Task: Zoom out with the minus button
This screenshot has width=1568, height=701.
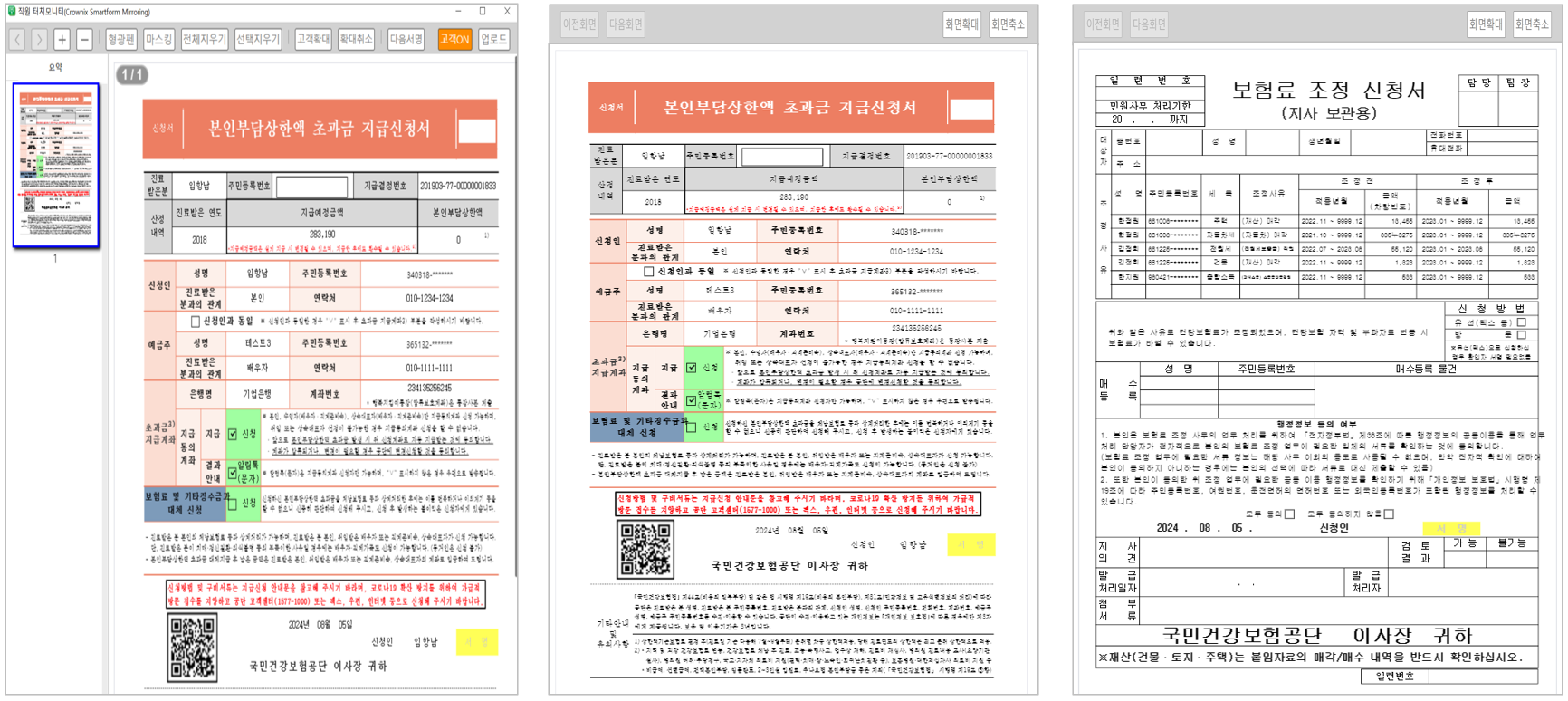Action: pos(84,39)
